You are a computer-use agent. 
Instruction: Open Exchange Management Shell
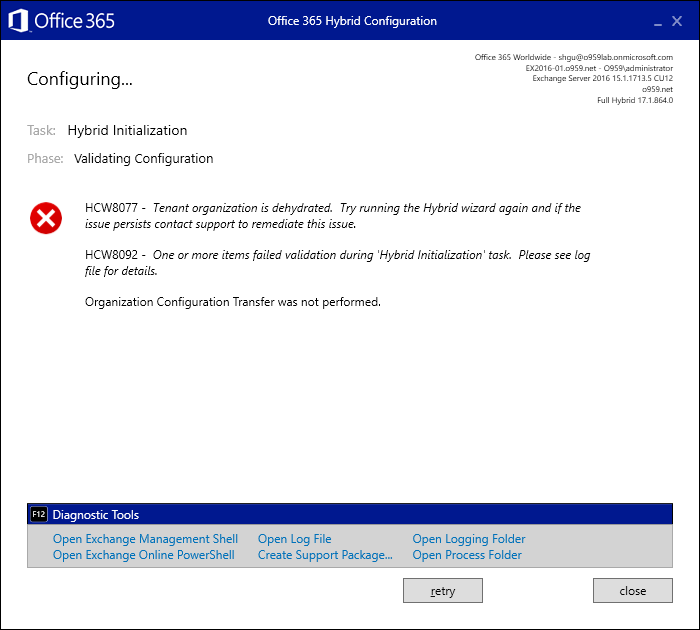coord(145,539)
